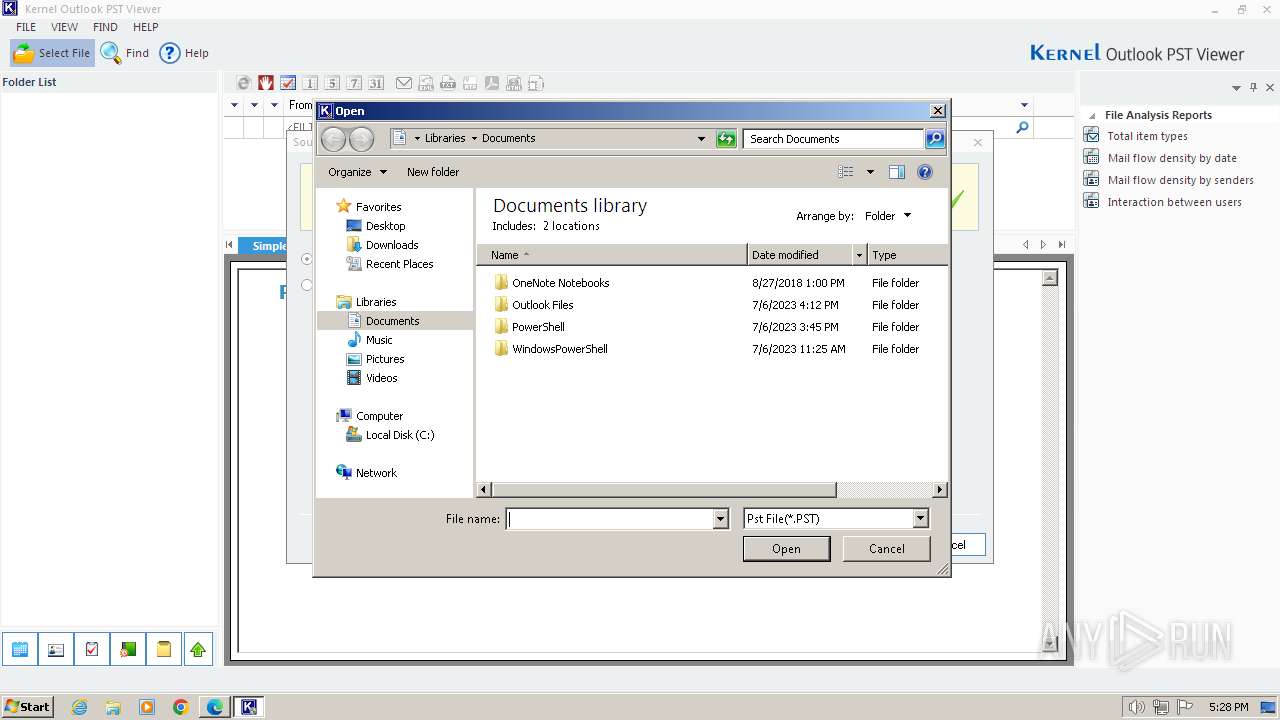Open the Organize dropdown menu

(357, 172)
